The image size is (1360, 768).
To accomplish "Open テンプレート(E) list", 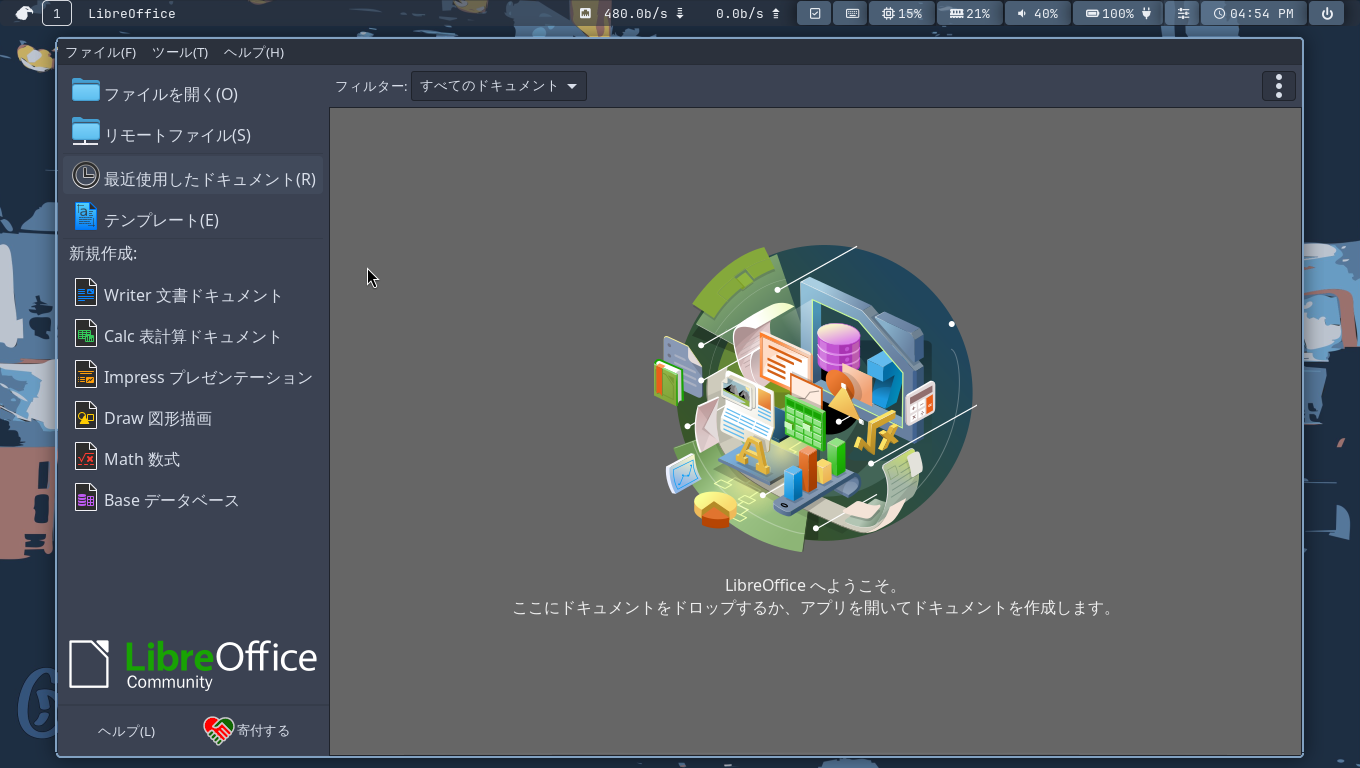I will tap(193, 218).
